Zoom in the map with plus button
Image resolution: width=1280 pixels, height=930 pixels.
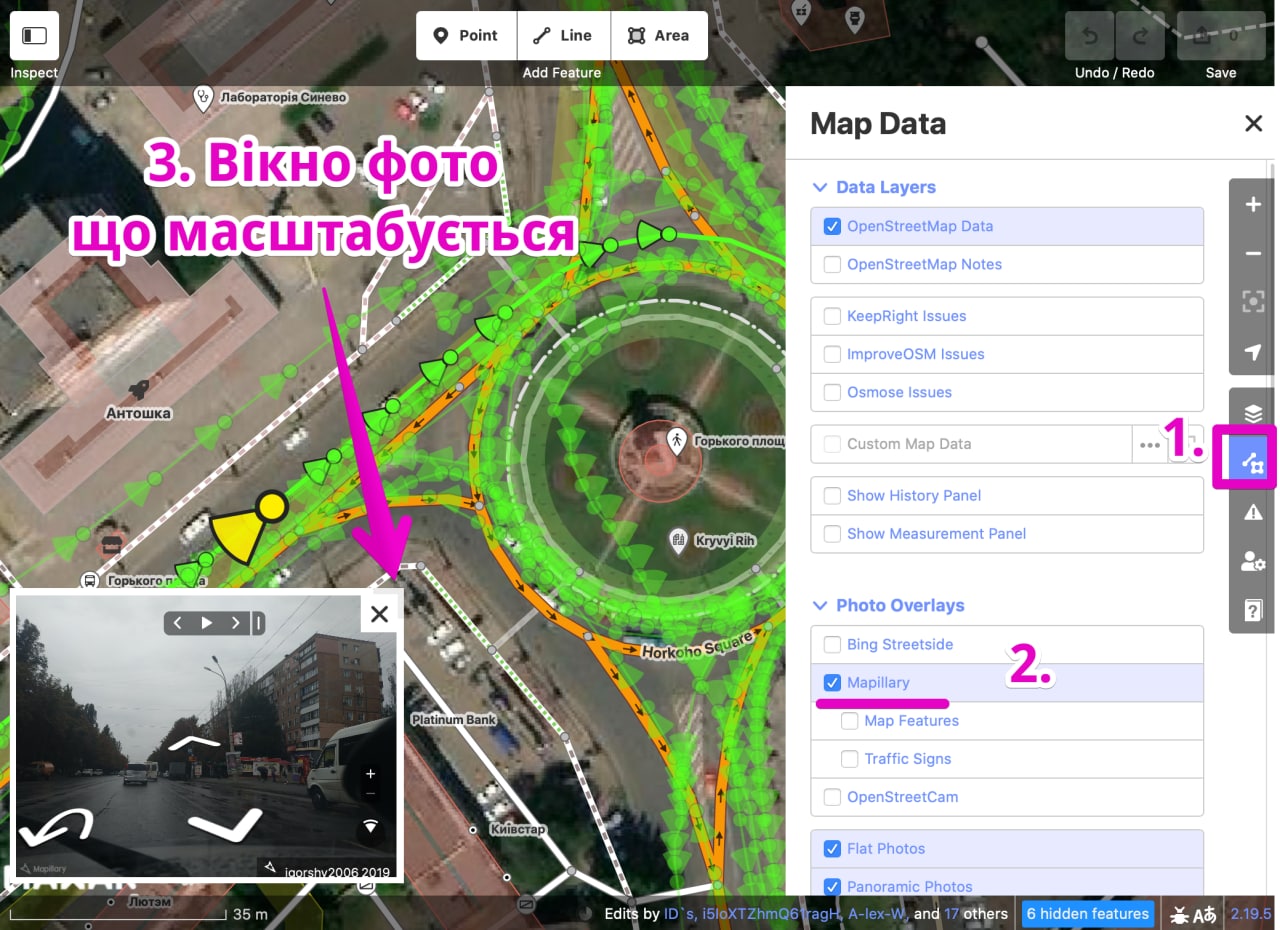[1253, 205]
